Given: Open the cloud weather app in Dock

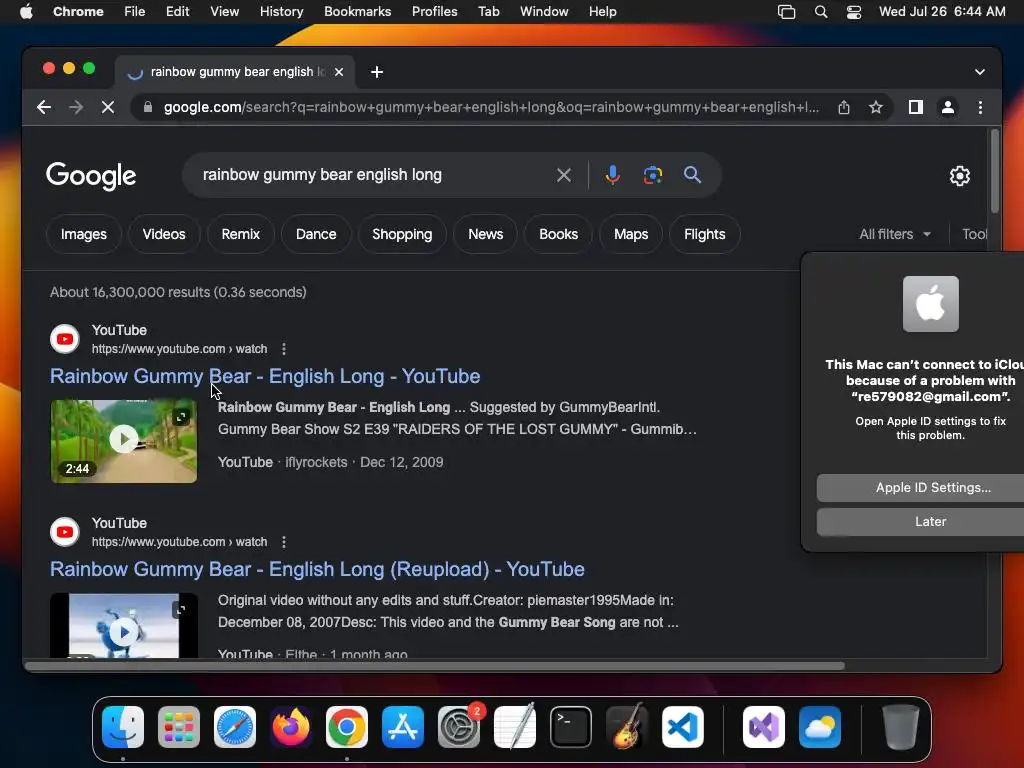Looking at the screenshot, I should tap(820, 727).
